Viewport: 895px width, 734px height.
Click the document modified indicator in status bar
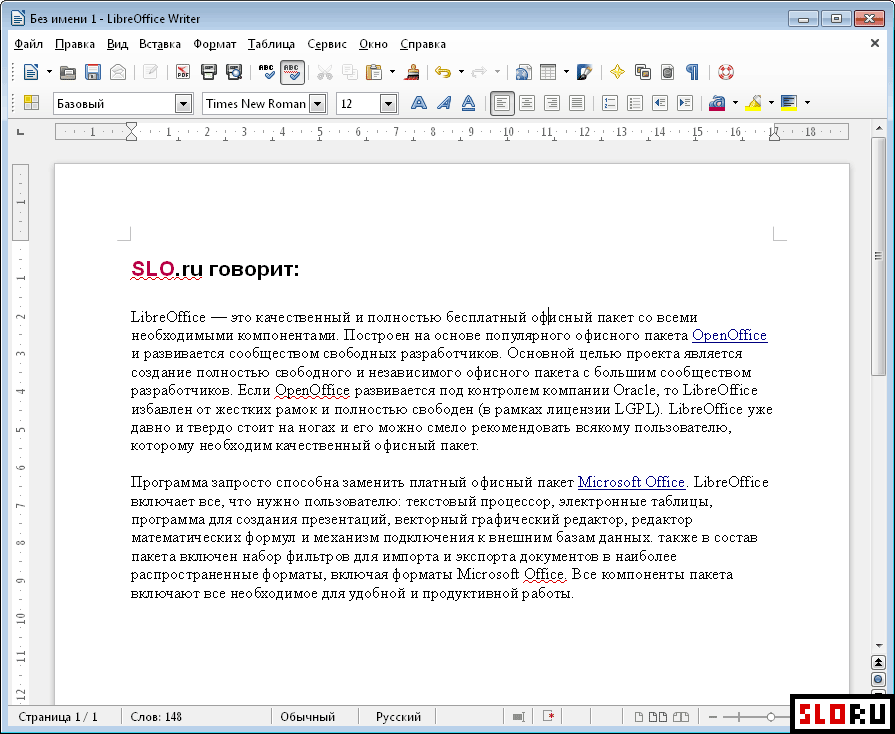pyautogui.click(x=549, y=716)
